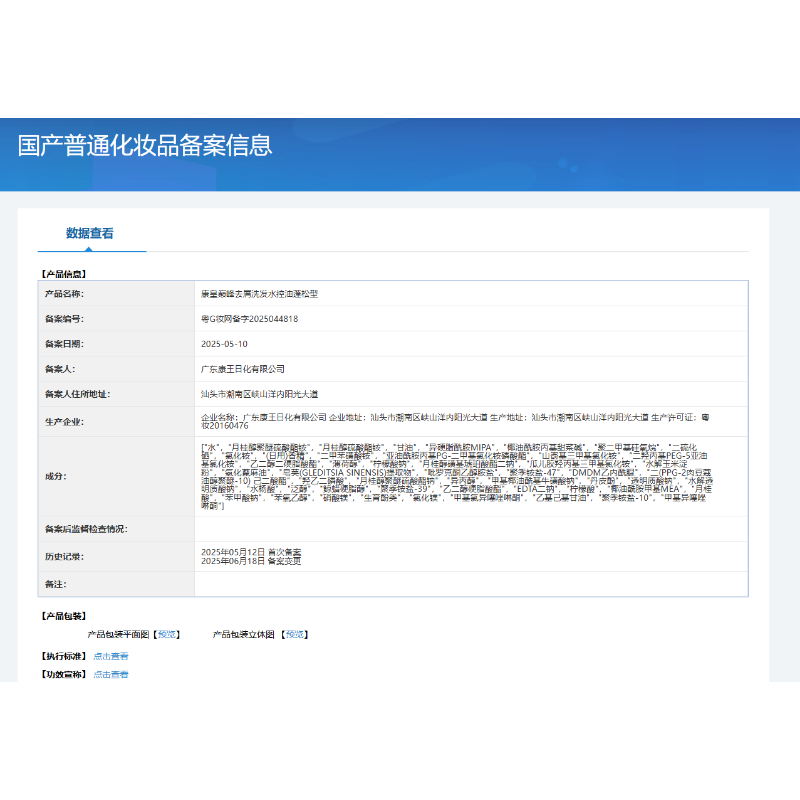Click the 2025年06月18日 备案变更 history entry
This screenshot has height=800, width=800.
click(251, 561)
